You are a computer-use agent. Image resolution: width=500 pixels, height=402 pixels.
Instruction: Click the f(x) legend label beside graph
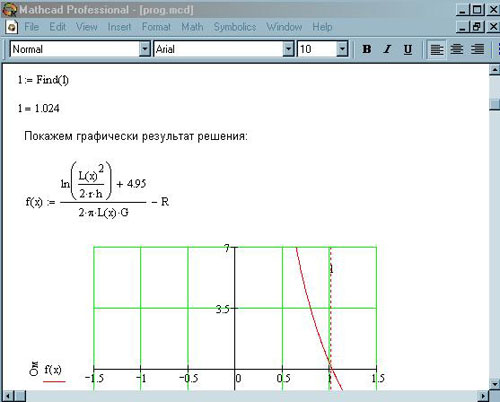click(x=53, y=369)
